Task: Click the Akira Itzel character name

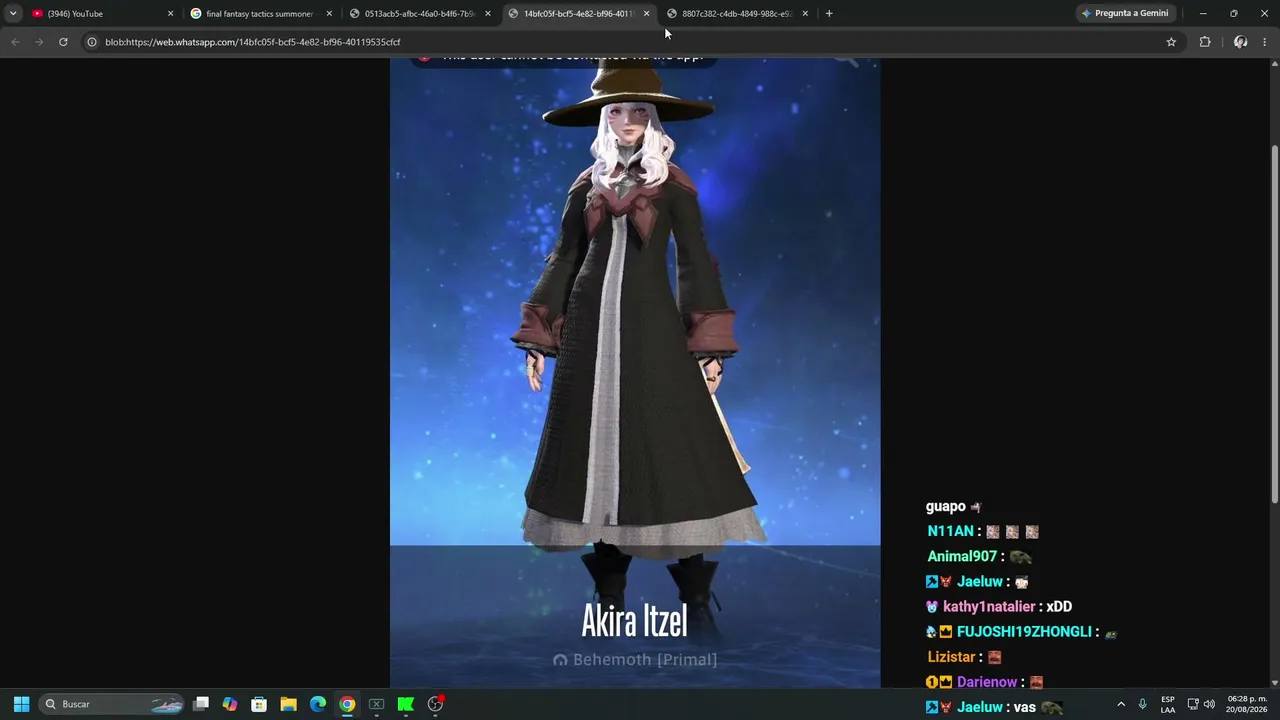Action: [x=634, y=621]
